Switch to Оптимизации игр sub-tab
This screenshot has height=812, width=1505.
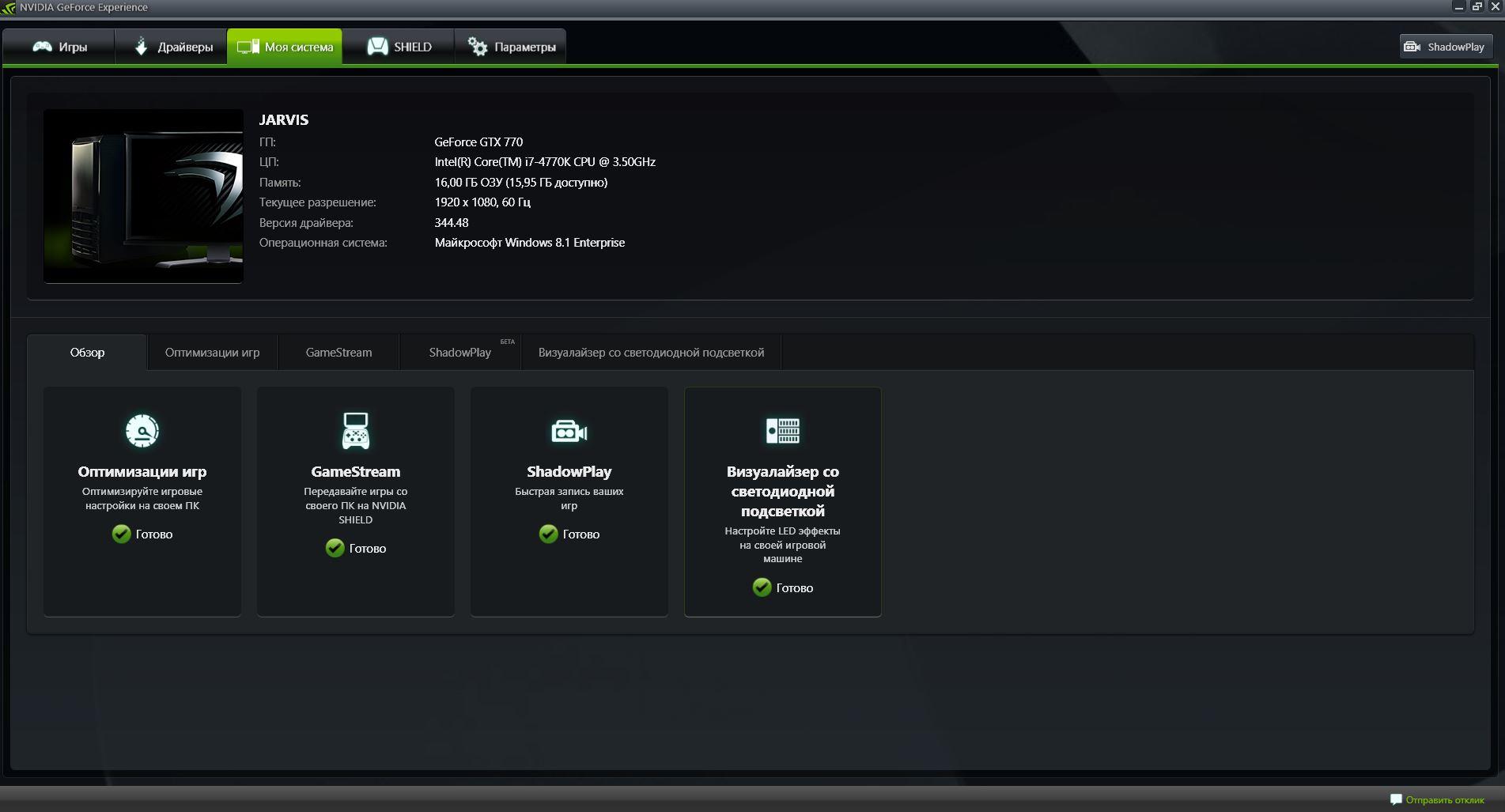(x=212, y=353)
